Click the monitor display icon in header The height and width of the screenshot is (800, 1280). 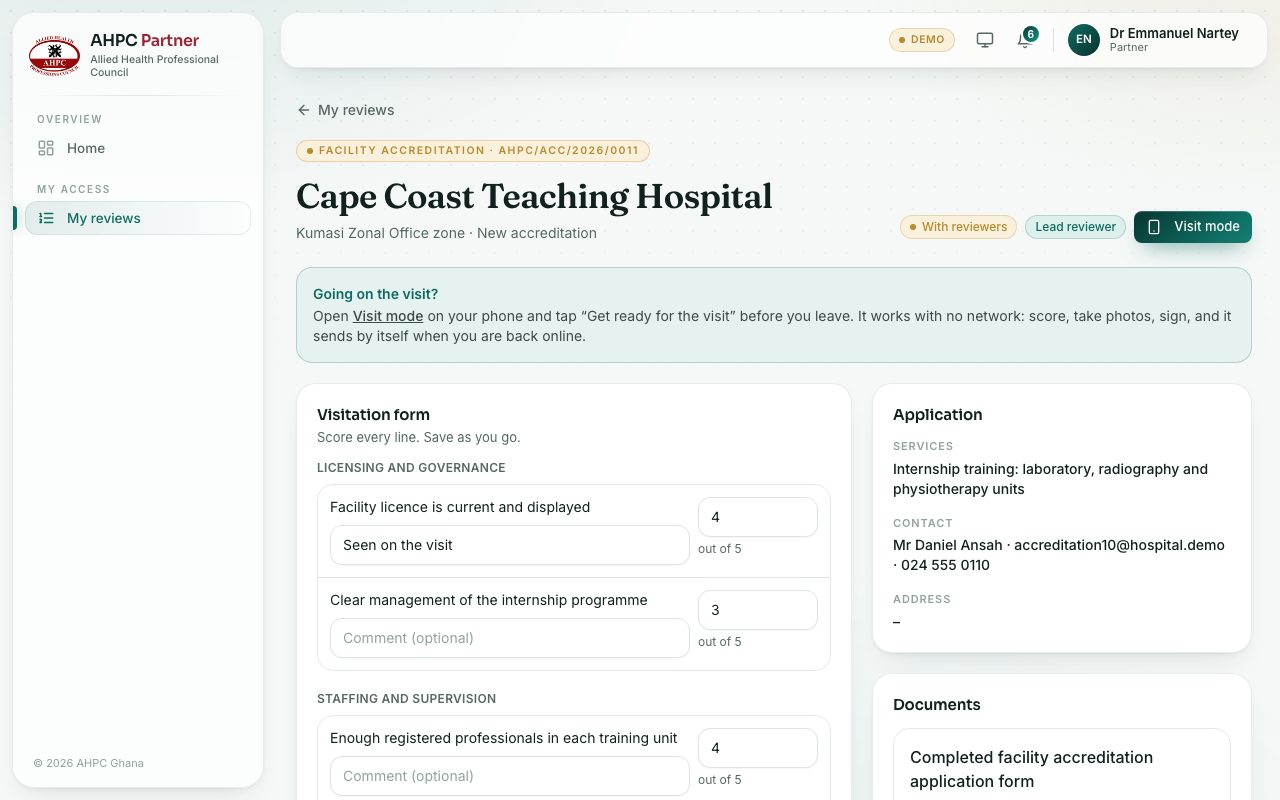(985, 40)
